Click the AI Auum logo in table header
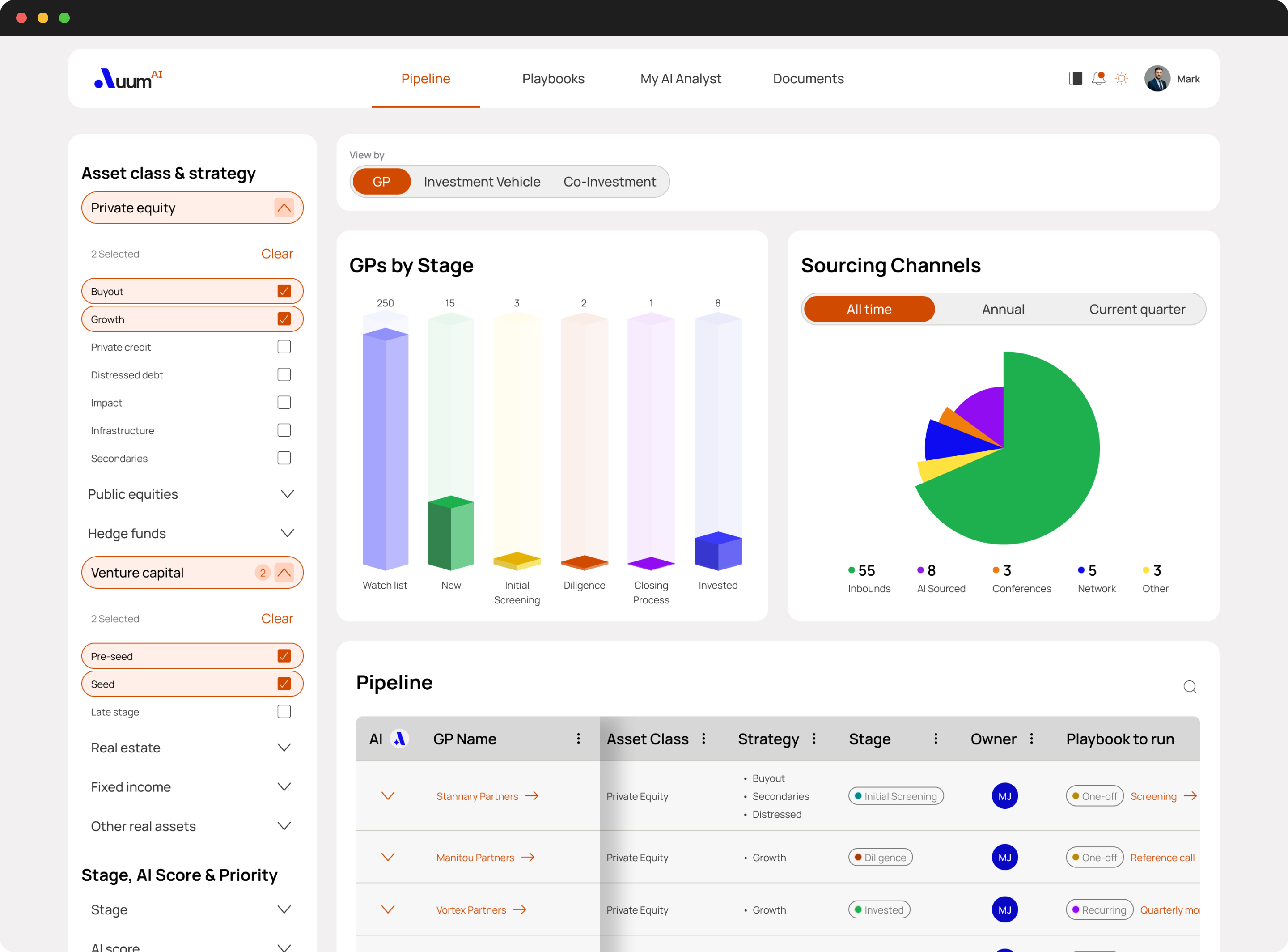Screen dimensions: 1288x952 point(399,739)
